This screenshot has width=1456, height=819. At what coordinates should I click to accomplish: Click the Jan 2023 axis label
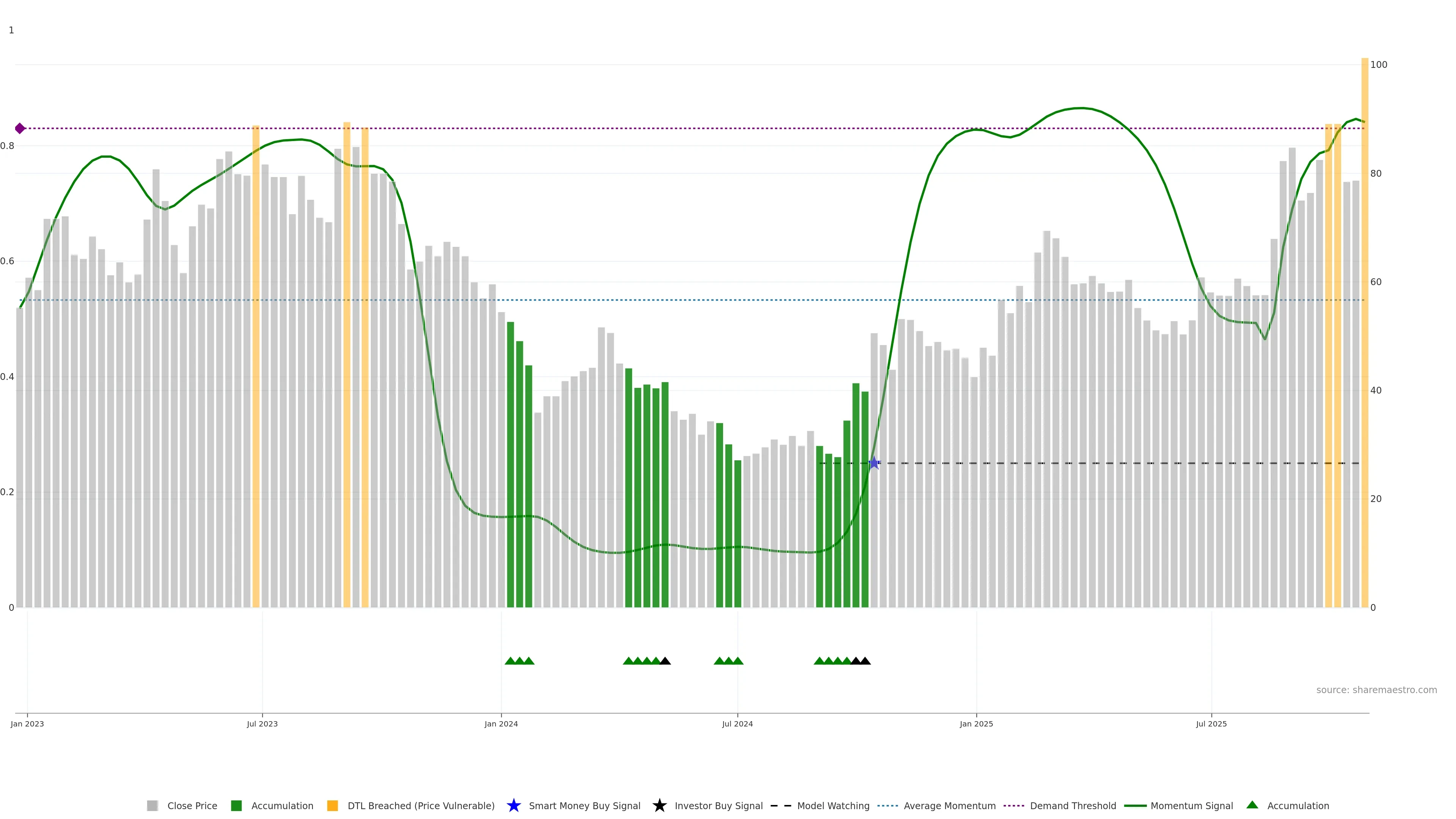coord(27,724)
